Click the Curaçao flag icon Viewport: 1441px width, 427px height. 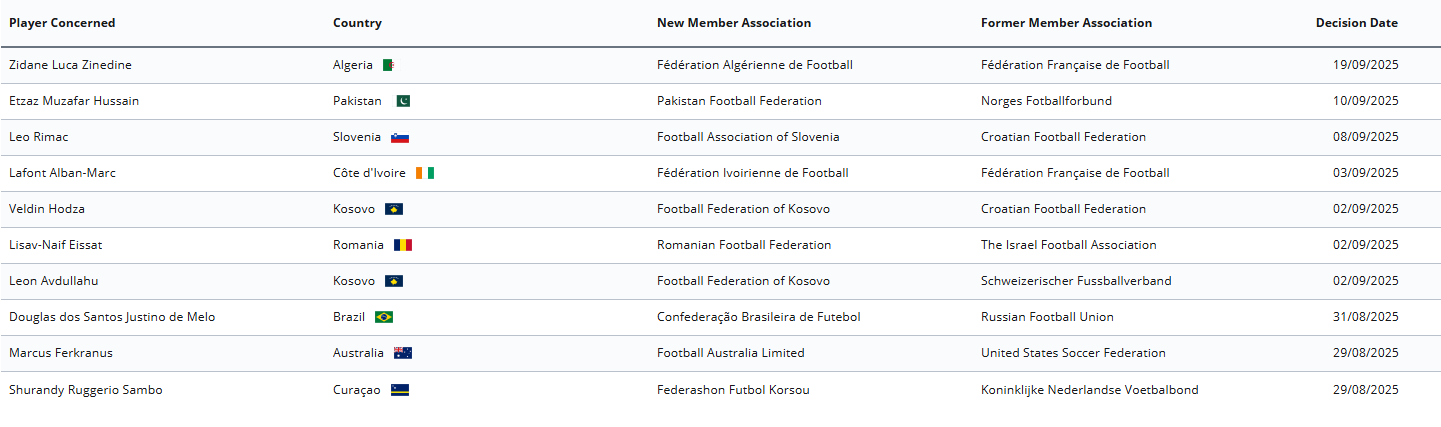400,390
